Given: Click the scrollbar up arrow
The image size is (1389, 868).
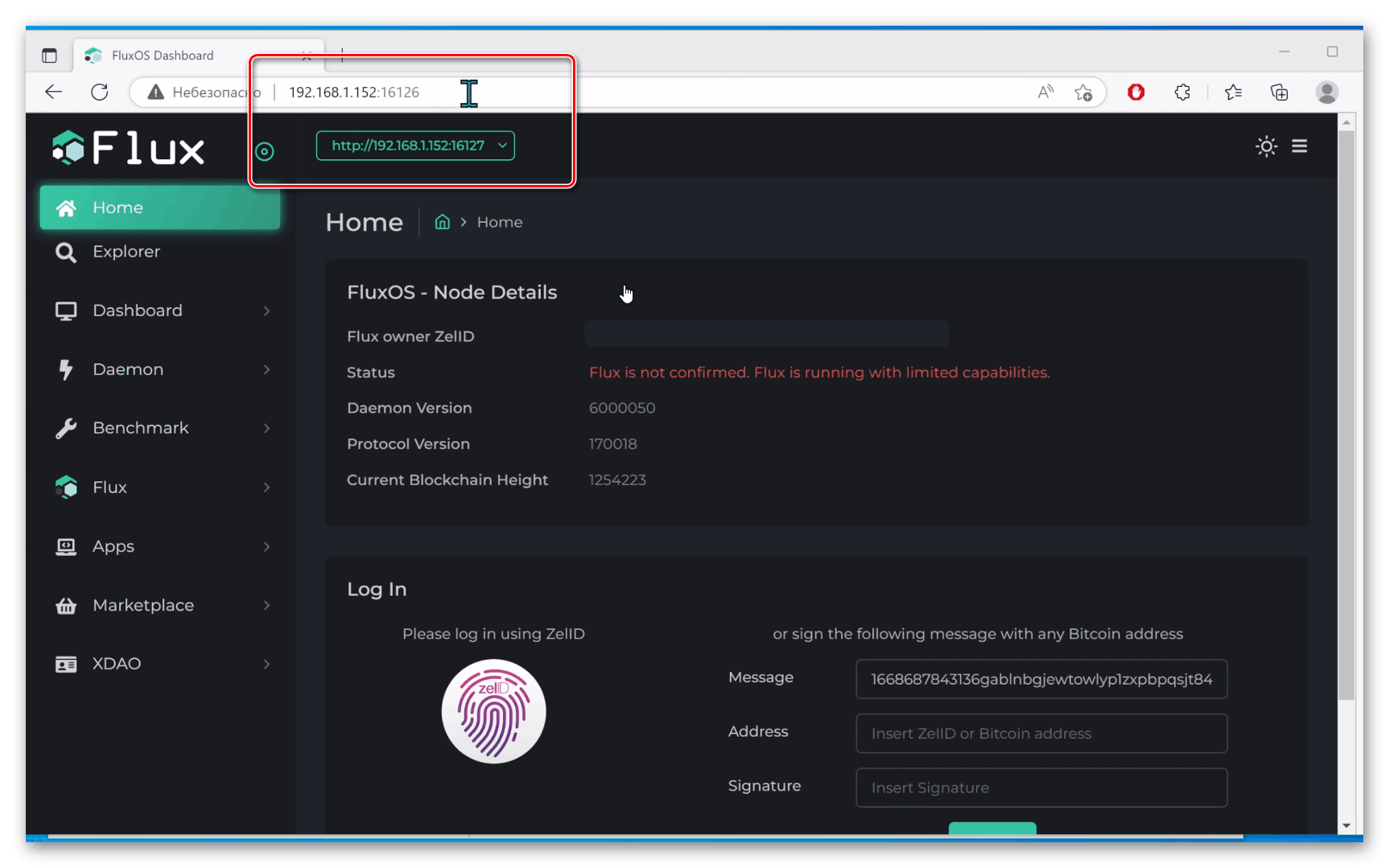Looking at the screenshot, I should pyautogui.click(x=1346, y=123).
